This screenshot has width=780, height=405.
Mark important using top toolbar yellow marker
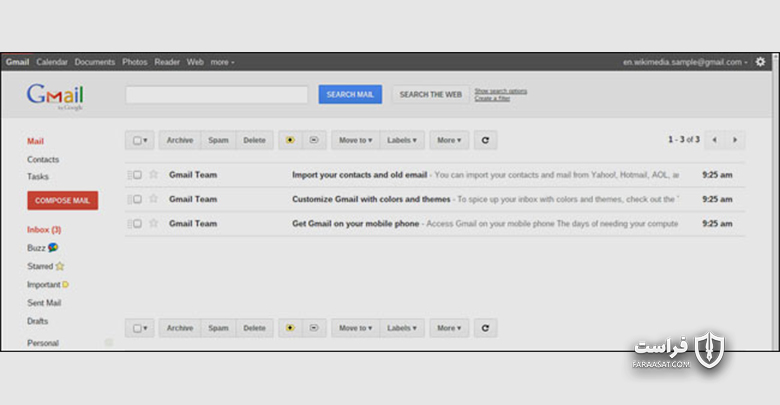coord(290,140)
